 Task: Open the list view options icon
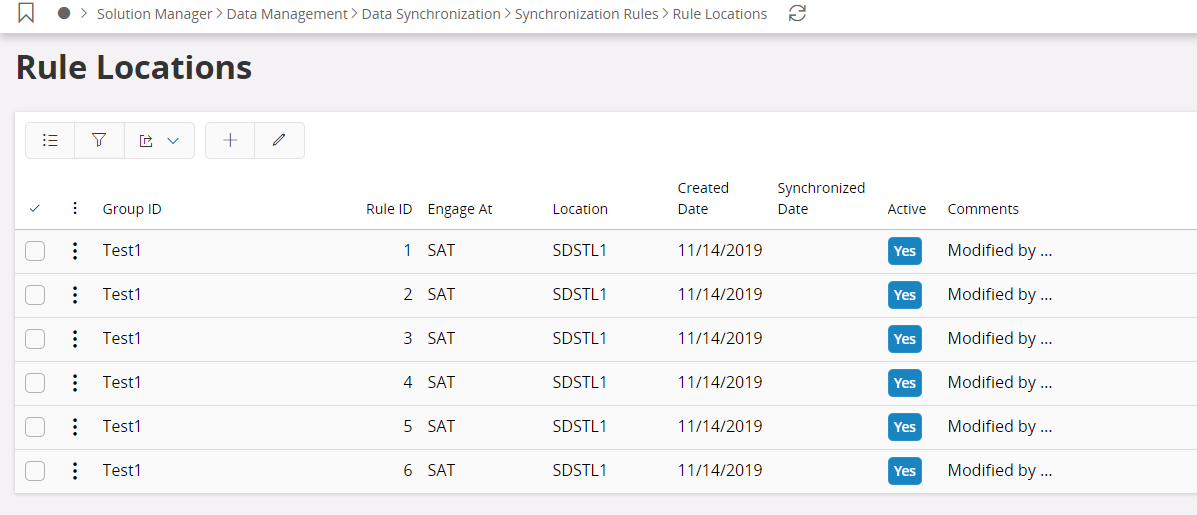point(50,141)
